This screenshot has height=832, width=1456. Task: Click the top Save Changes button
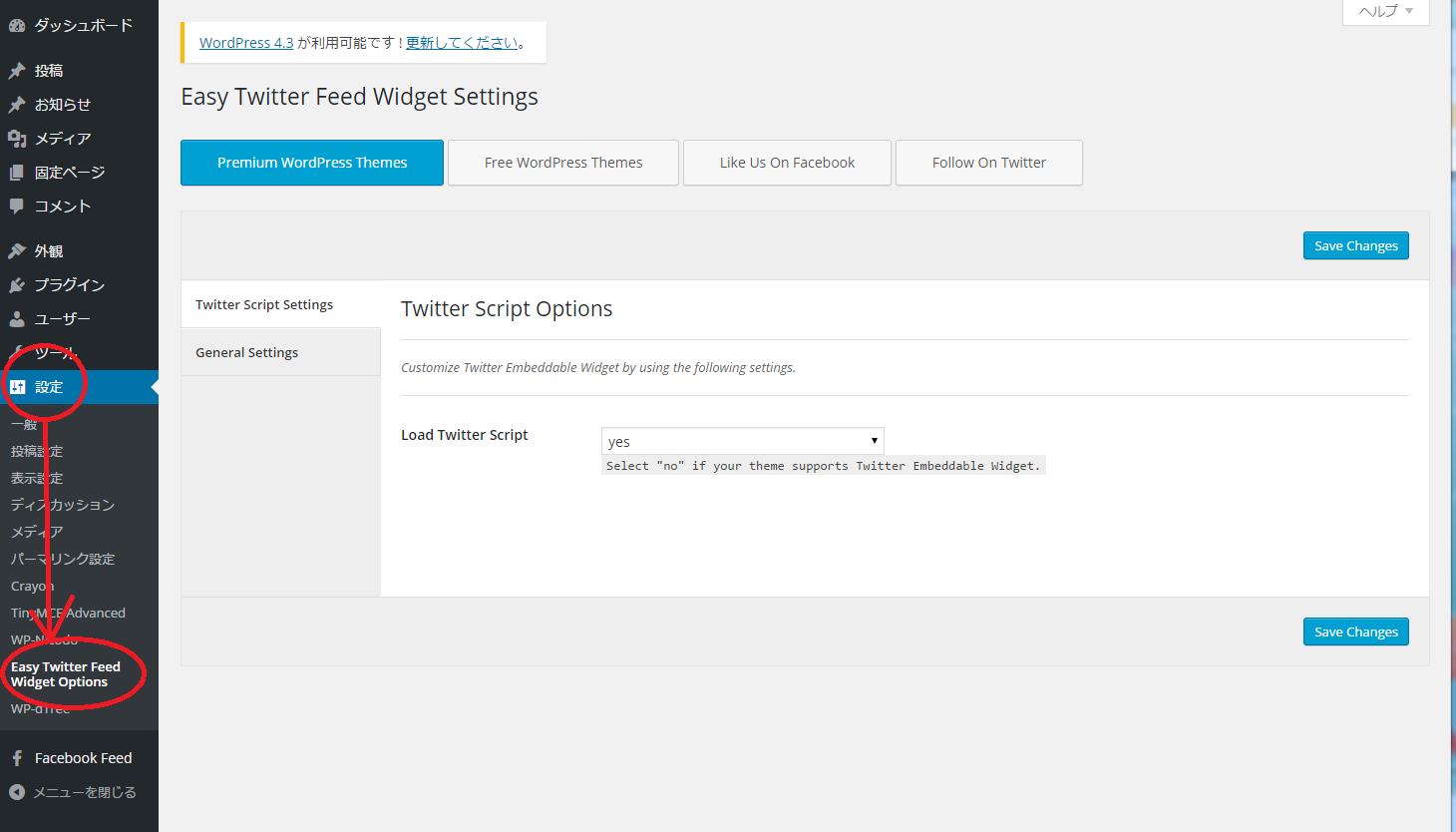[1355, 245]
